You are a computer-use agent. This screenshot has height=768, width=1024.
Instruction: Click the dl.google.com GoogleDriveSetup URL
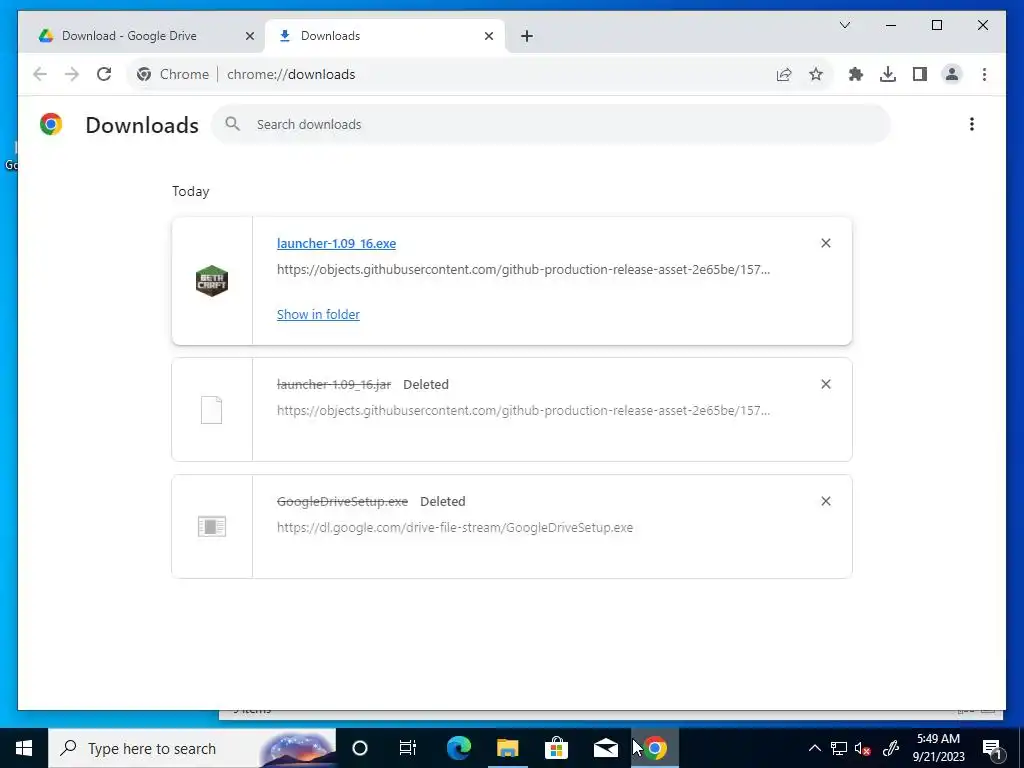455,528
